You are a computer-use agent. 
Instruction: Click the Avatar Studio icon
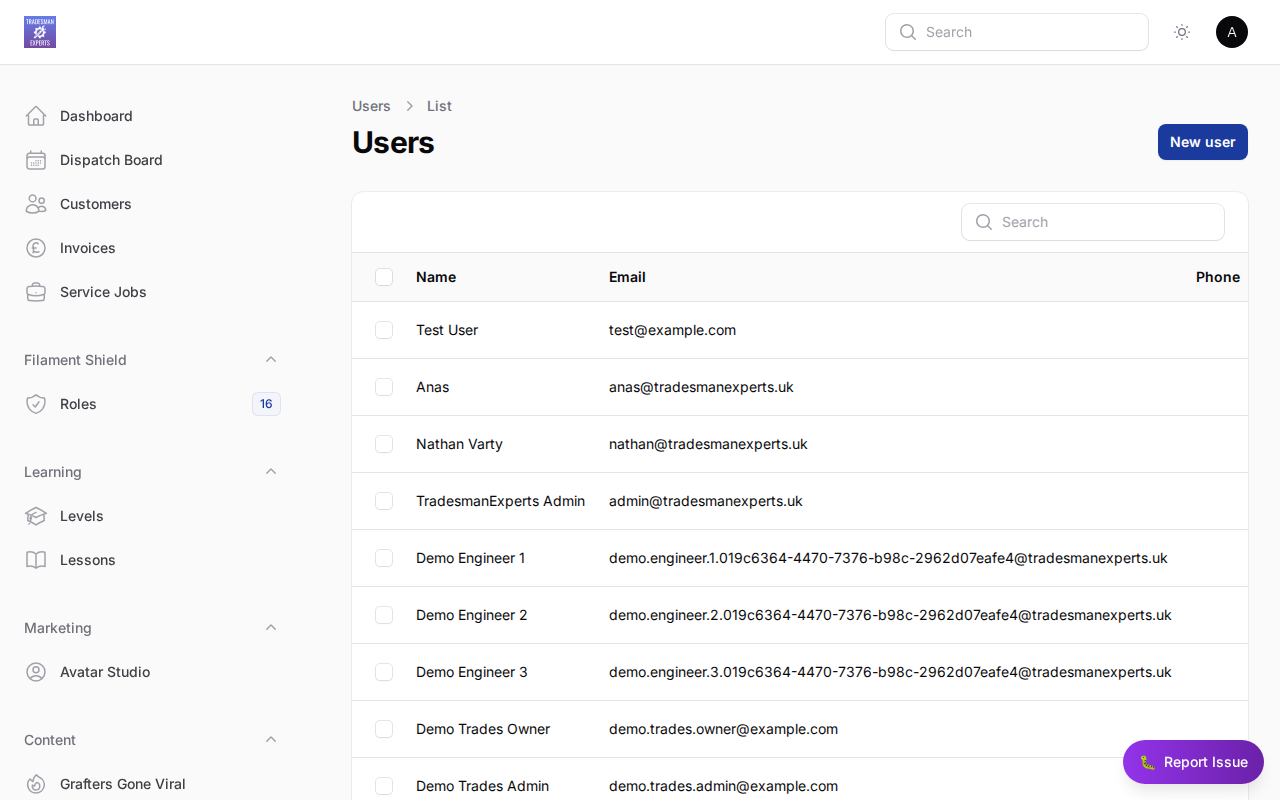(x=36, y=672)
